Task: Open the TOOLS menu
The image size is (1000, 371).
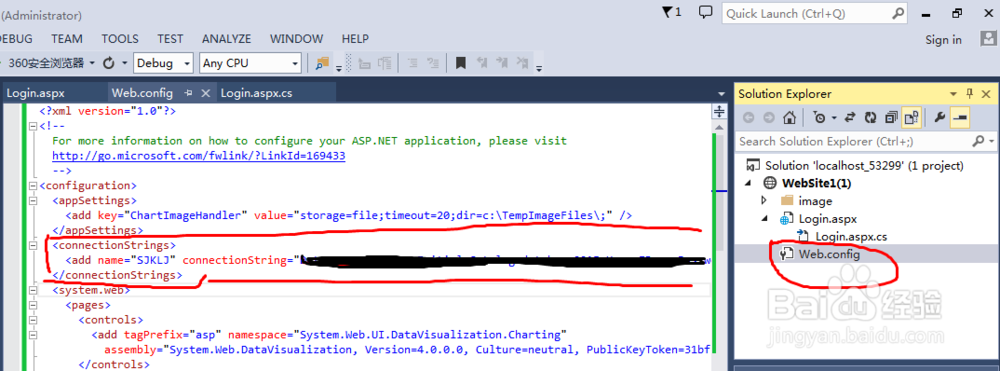Action: [x=120, y=39]
